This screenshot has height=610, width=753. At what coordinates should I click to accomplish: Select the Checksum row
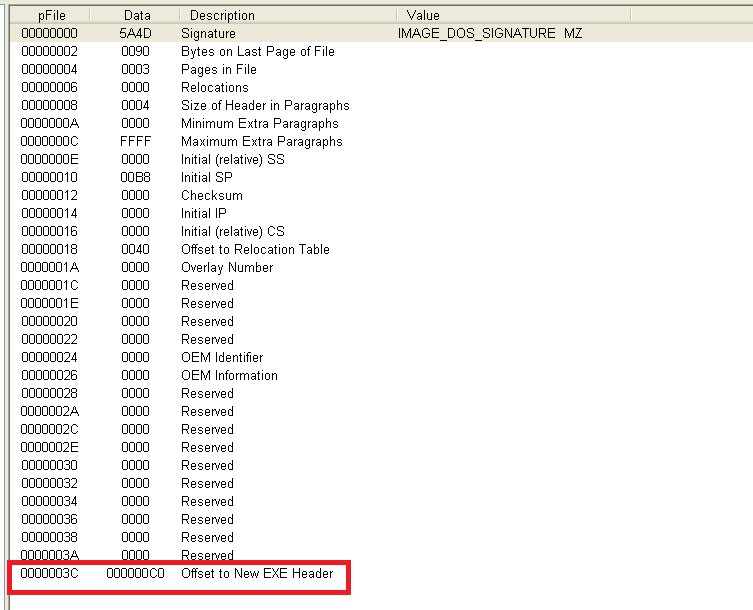point(212,195)
